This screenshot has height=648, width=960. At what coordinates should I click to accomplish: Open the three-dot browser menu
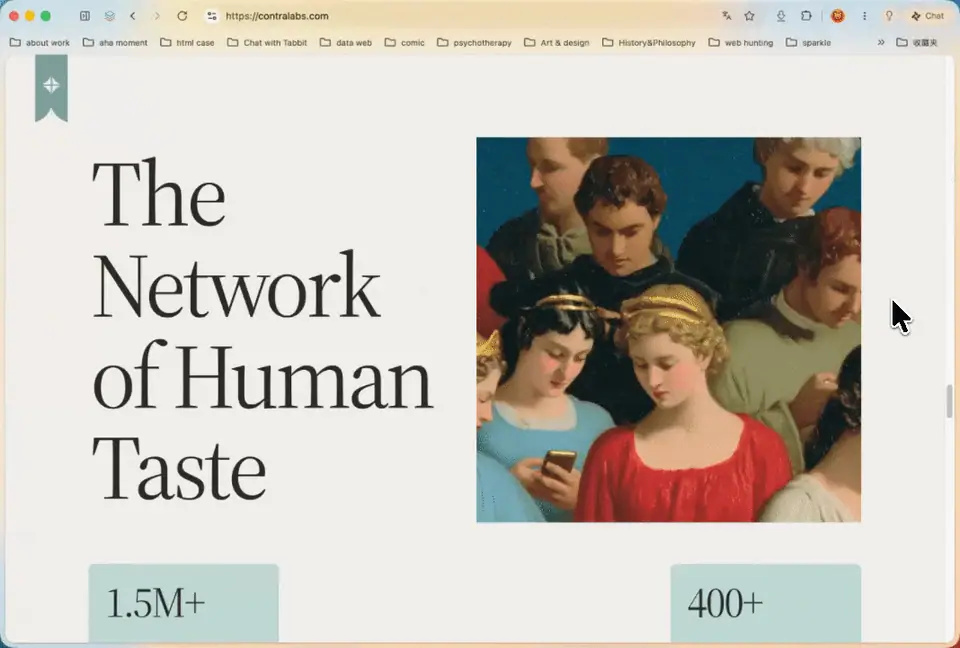coord(864,16)
